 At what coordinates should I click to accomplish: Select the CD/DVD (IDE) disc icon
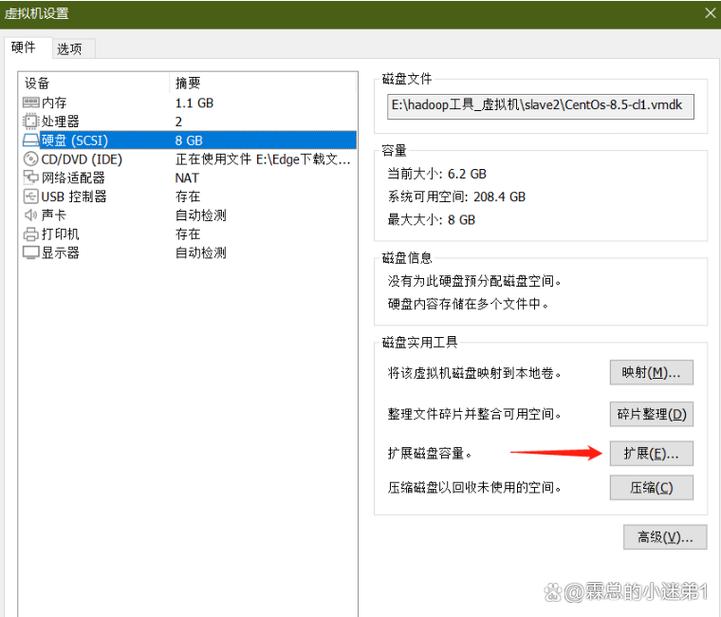31,159
